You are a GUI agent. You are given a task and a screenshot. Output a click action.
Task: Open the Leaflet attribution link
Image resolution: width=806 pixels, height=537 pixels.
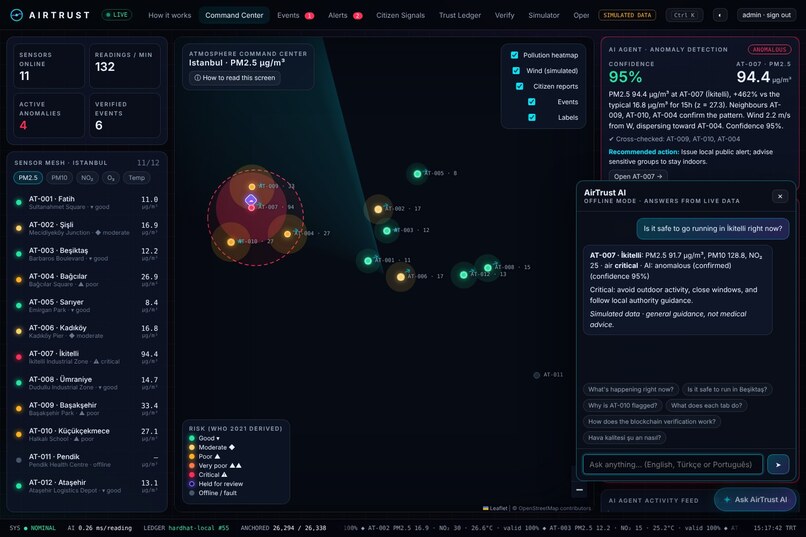495,508
